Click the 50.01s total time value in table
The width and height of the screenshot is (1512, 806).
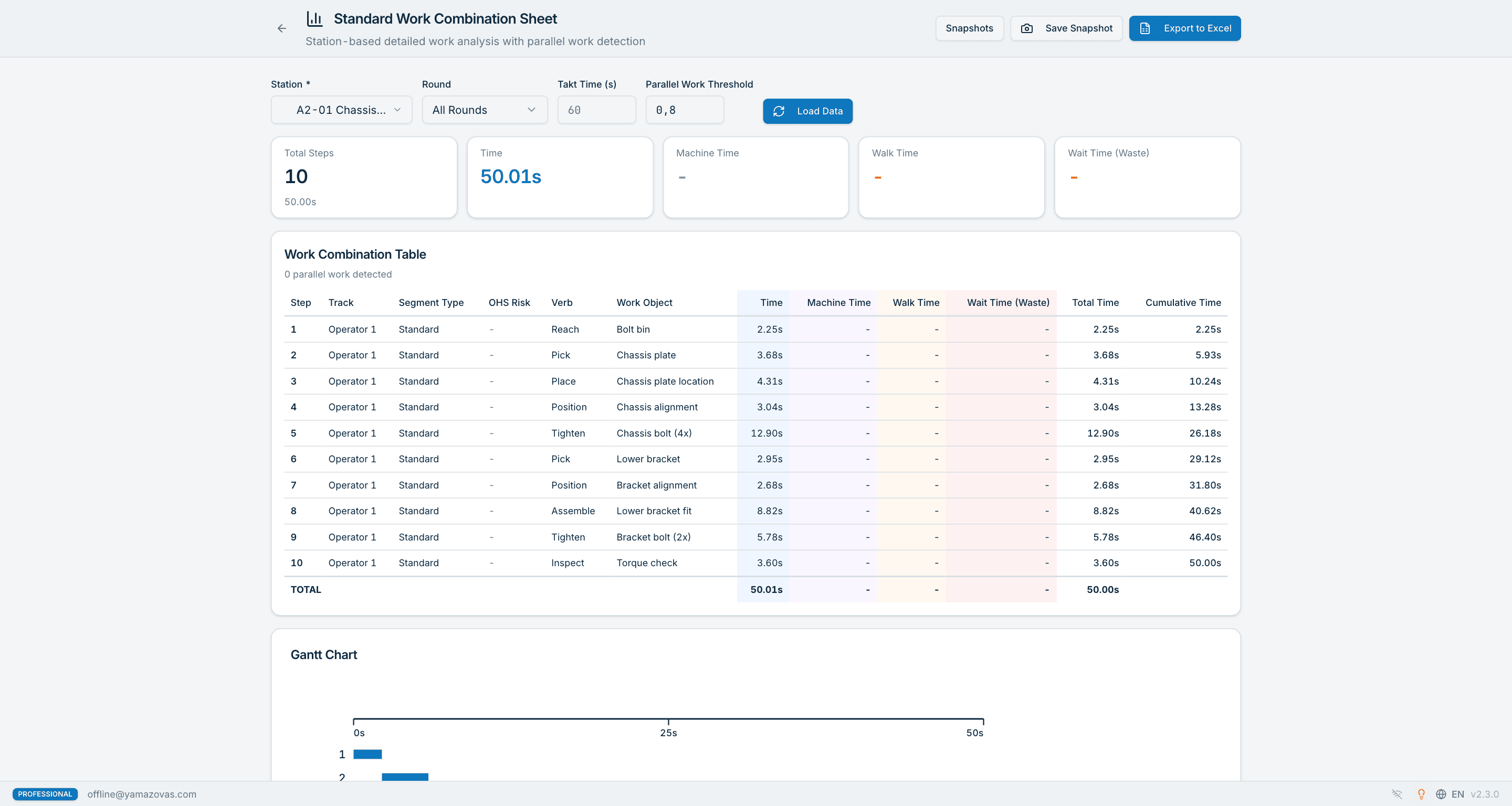[x=766, y=589]
